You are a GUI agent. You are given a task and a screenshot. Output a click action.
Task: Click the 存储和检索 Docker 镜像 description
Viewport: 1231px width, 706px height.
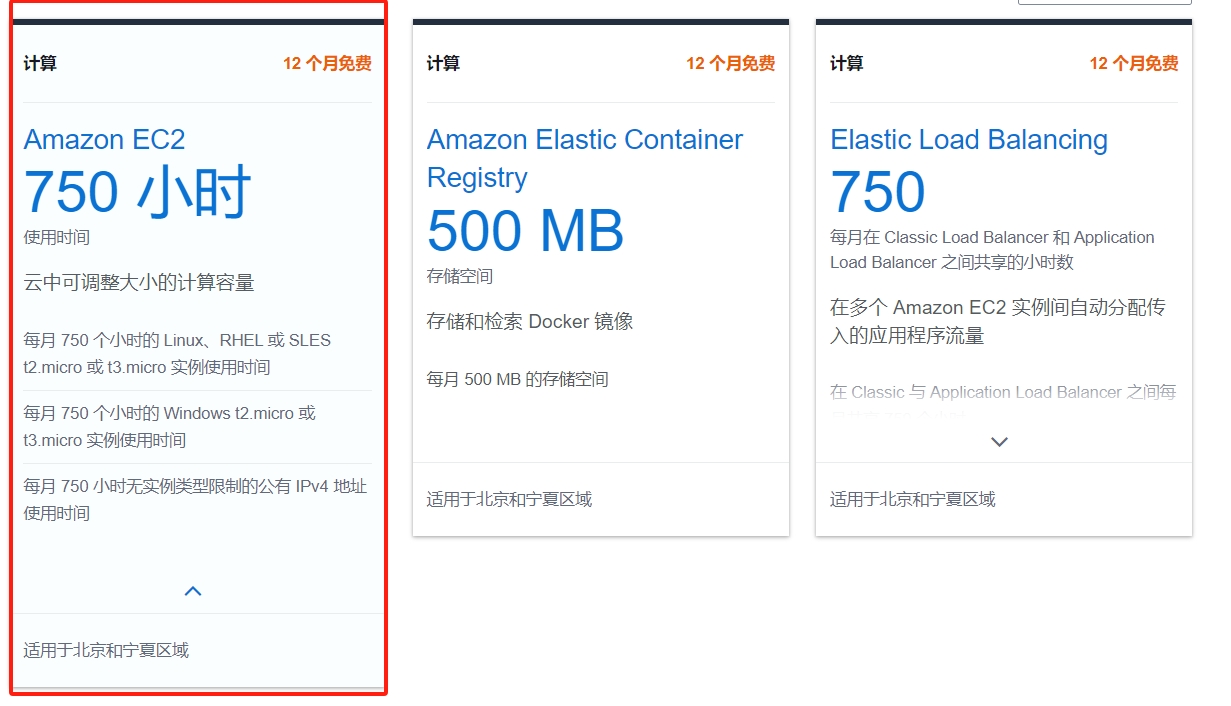(529, 322)
